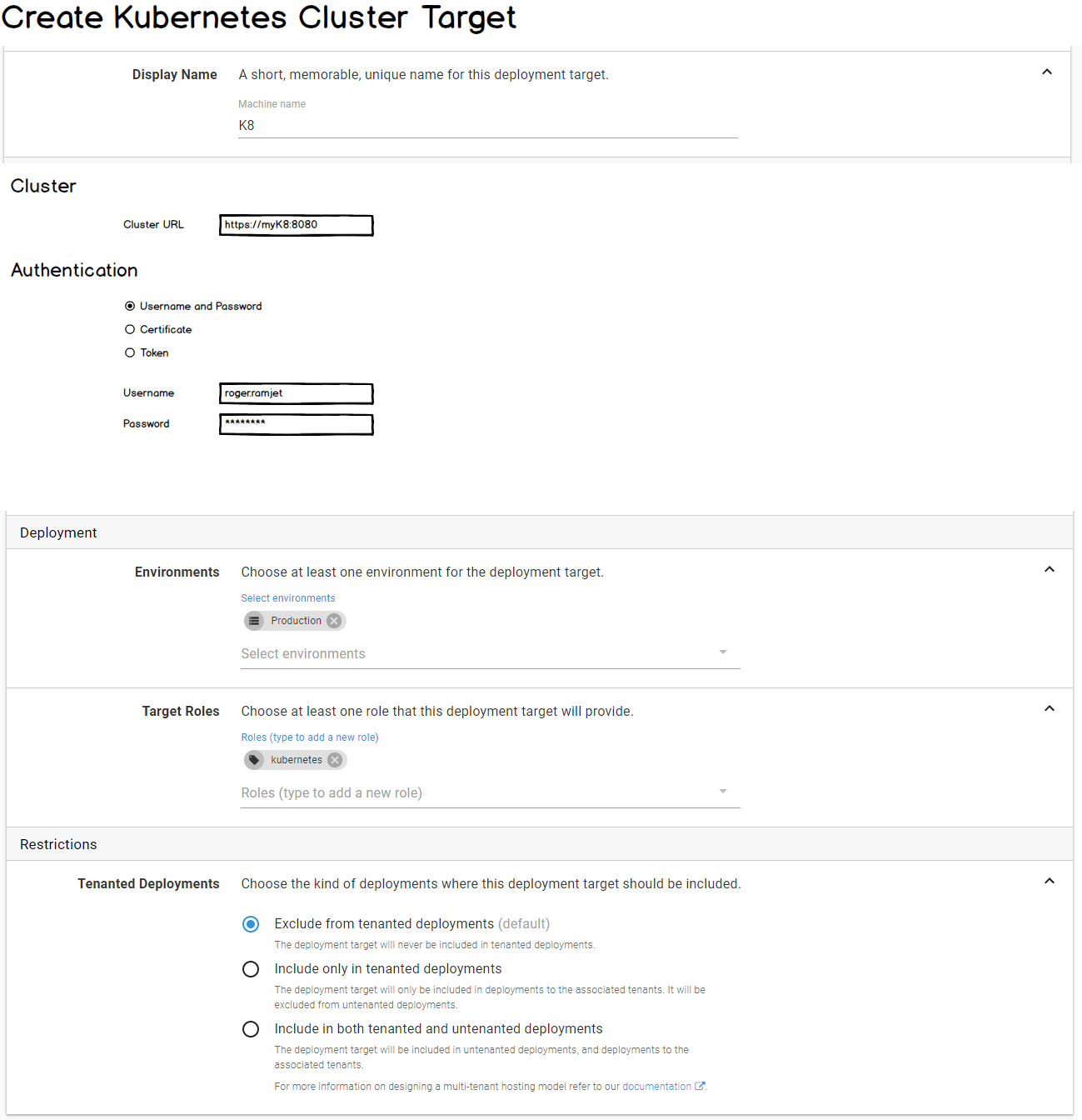1082x1120 pixels.
Task: Click the environment icon on the Production chip
Action: click(254, 620)
